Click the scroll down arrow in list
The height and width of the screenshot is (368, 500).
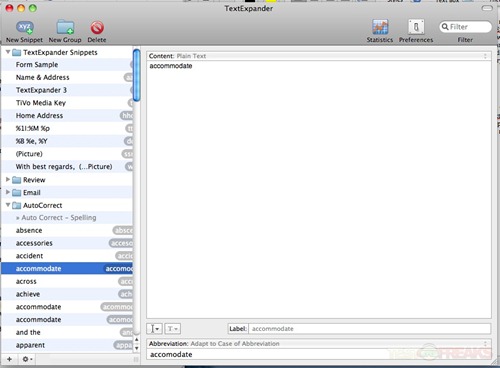coord(136,348)
